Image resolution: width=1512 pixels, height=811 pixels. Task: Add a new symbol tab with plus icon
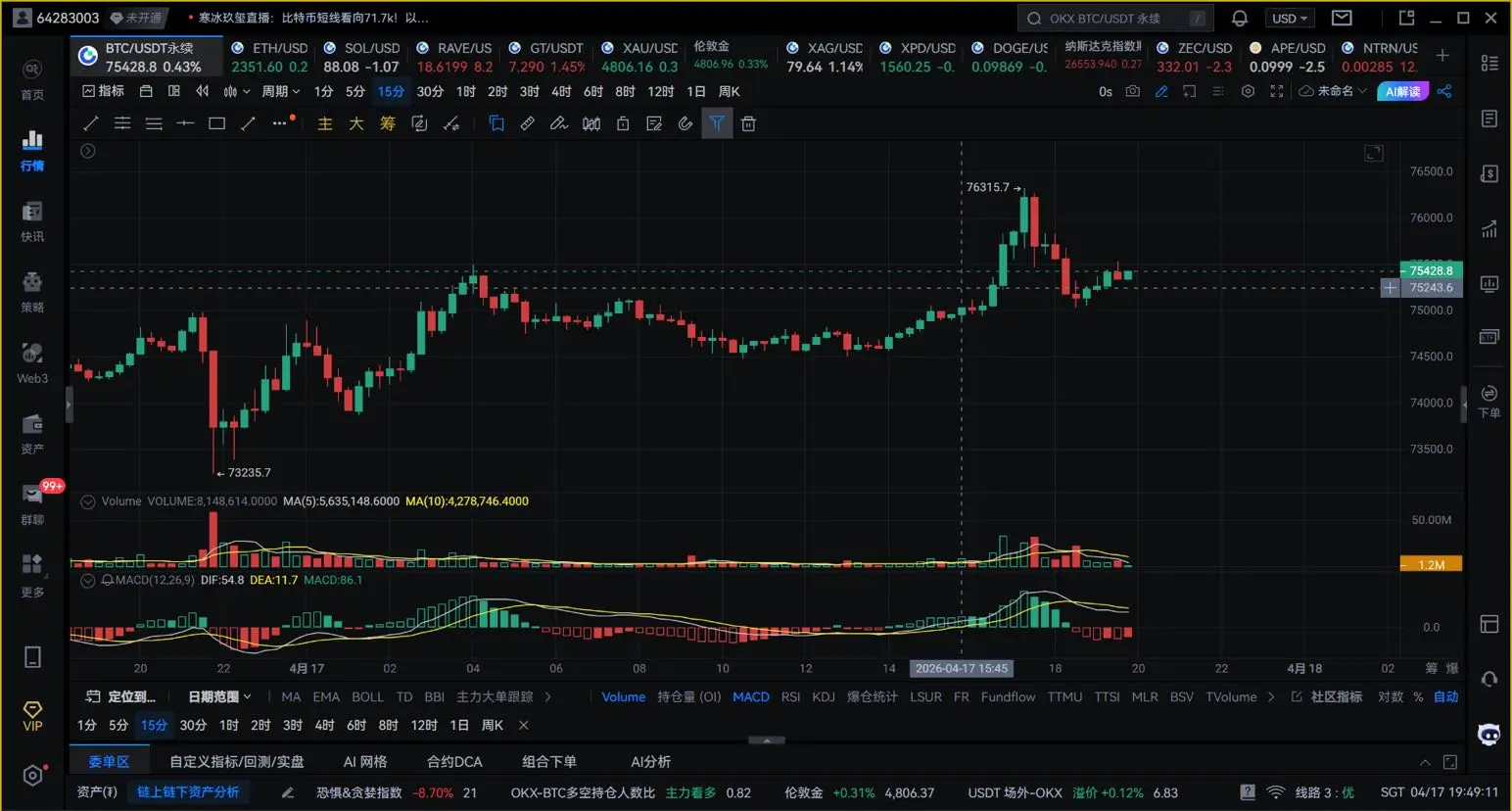coord(1442,56)
